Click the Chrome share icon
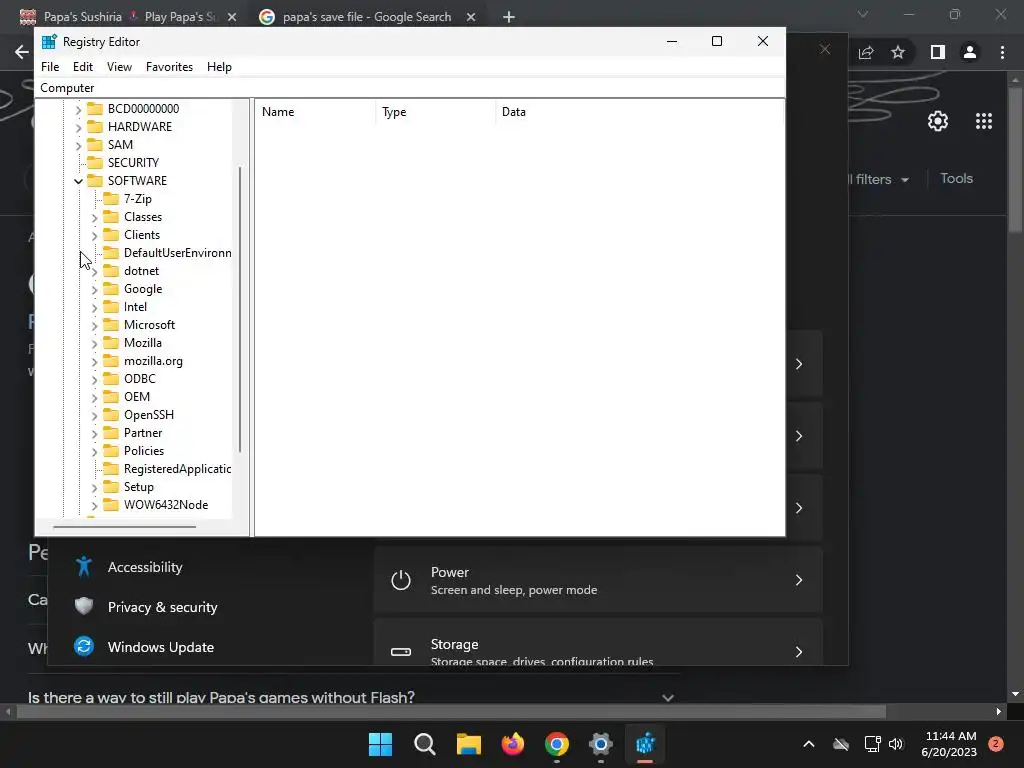This screenshot has height=768, width=1024. coord(866,52)
